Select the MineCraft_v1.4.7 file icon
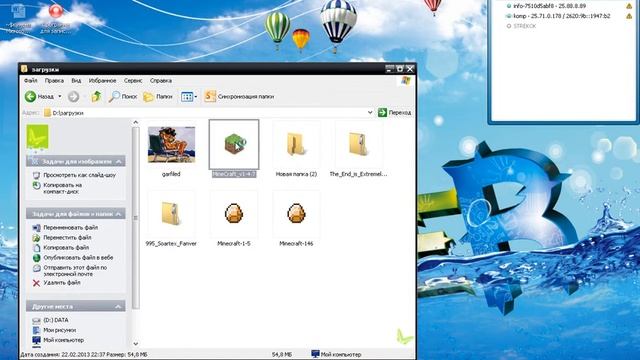This screenshot has height=360, width=640. [x=234, y=144]
